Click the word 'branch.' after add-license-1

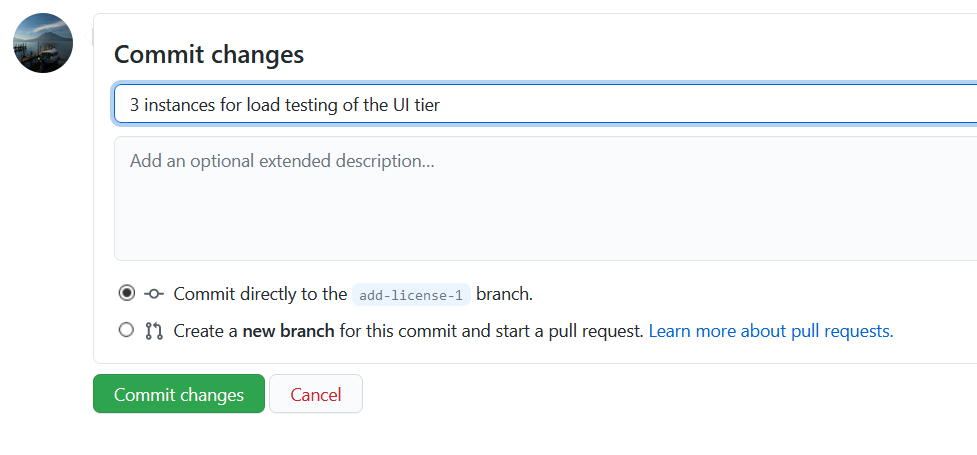[504, 294]
